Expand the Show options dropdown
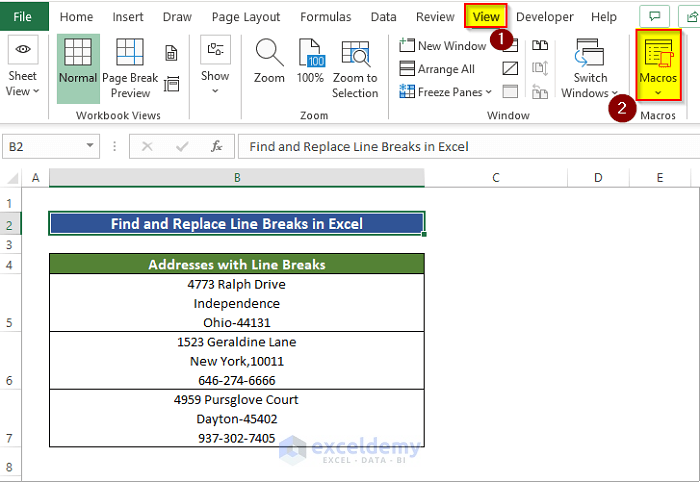 [215, 66]
